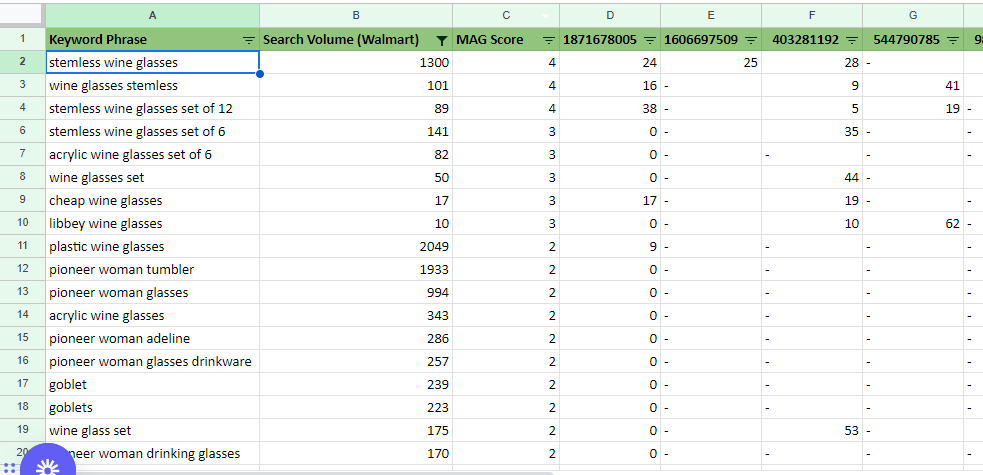Open filter icon on 1871678005 column

click(650, 40)
